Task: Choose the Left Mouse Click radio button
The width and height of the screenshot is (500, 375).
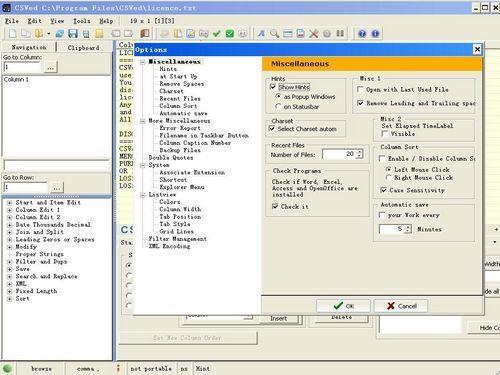Action: pos(388,169)
